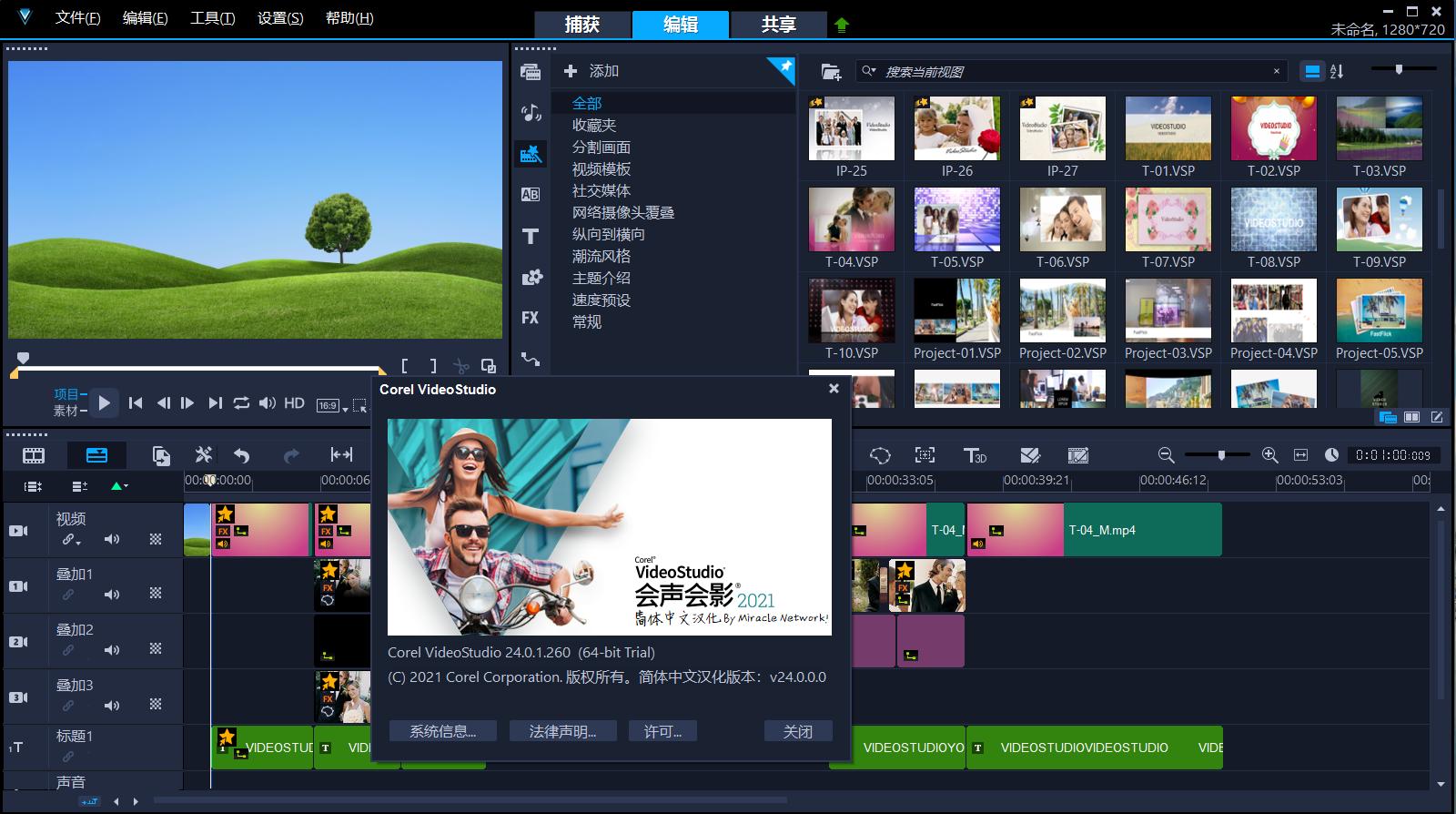Open the 帮助(H) menu

[349, 17]
